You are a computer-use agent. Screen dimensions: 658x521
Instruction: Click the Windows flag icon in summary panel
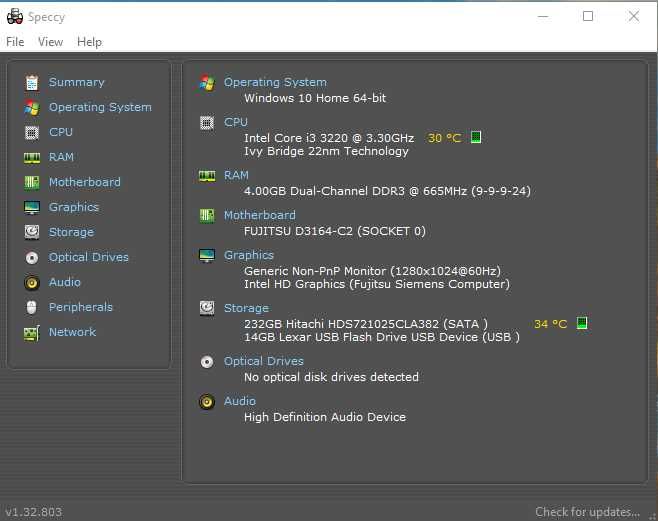(x=207, y=83)
